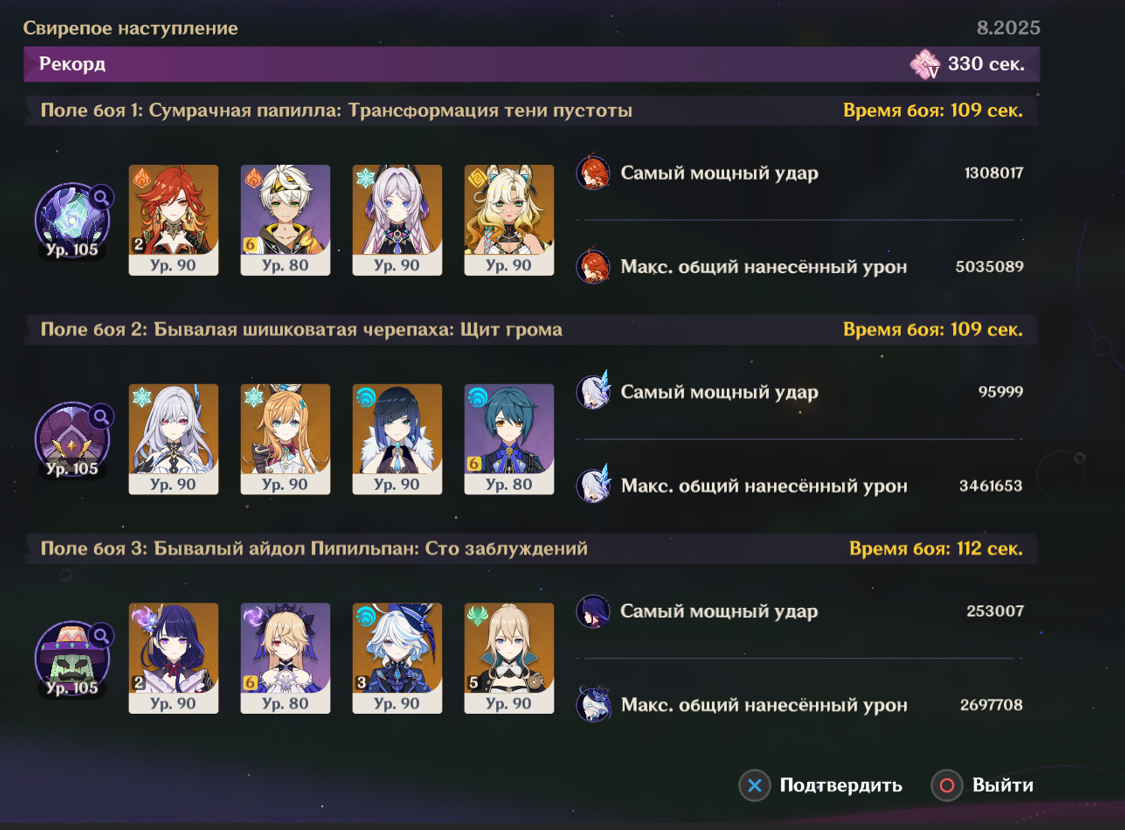Select the Hydro character with blue hat

pos(397,658)
